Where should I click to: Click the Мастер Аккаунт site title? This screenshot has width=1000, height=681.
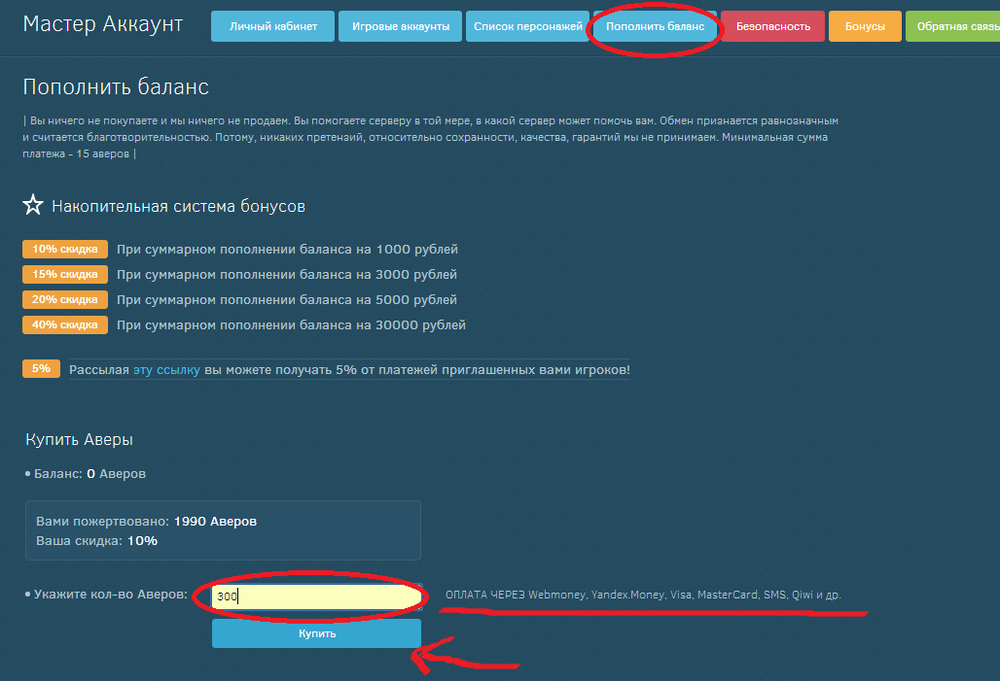click(x=103, y=24)
